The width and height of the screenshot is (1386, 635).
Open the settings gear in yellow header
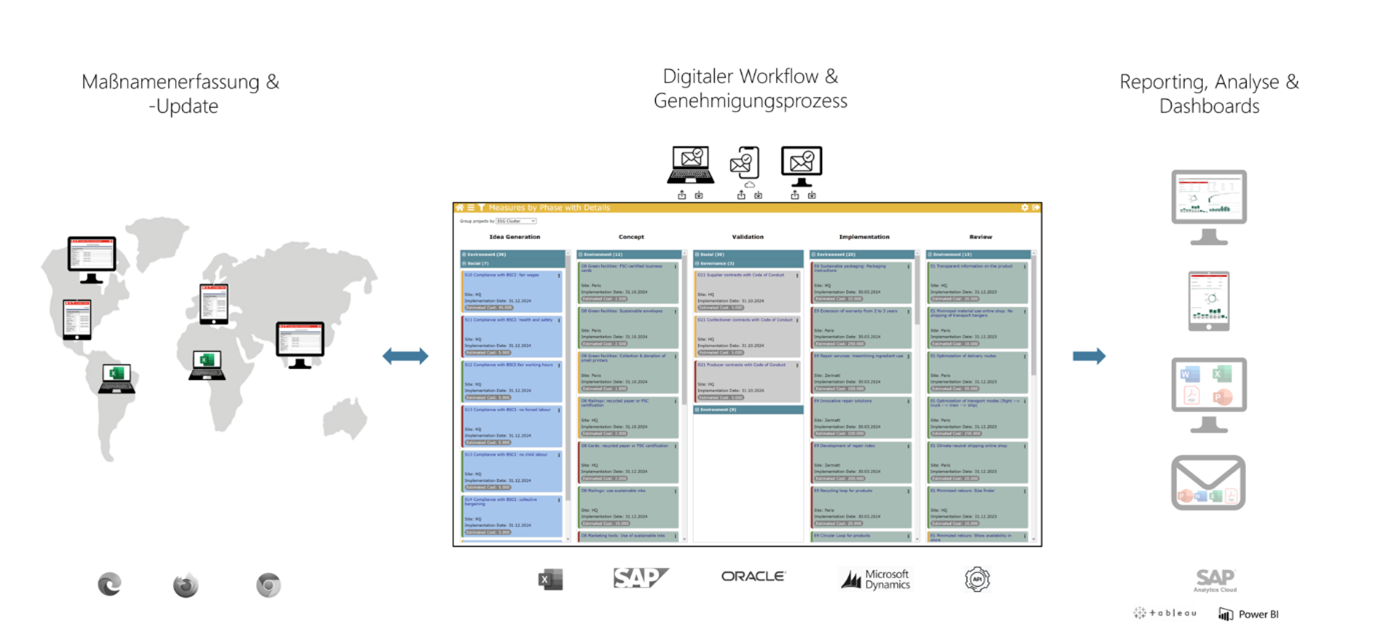click(x=1024, y=208)
